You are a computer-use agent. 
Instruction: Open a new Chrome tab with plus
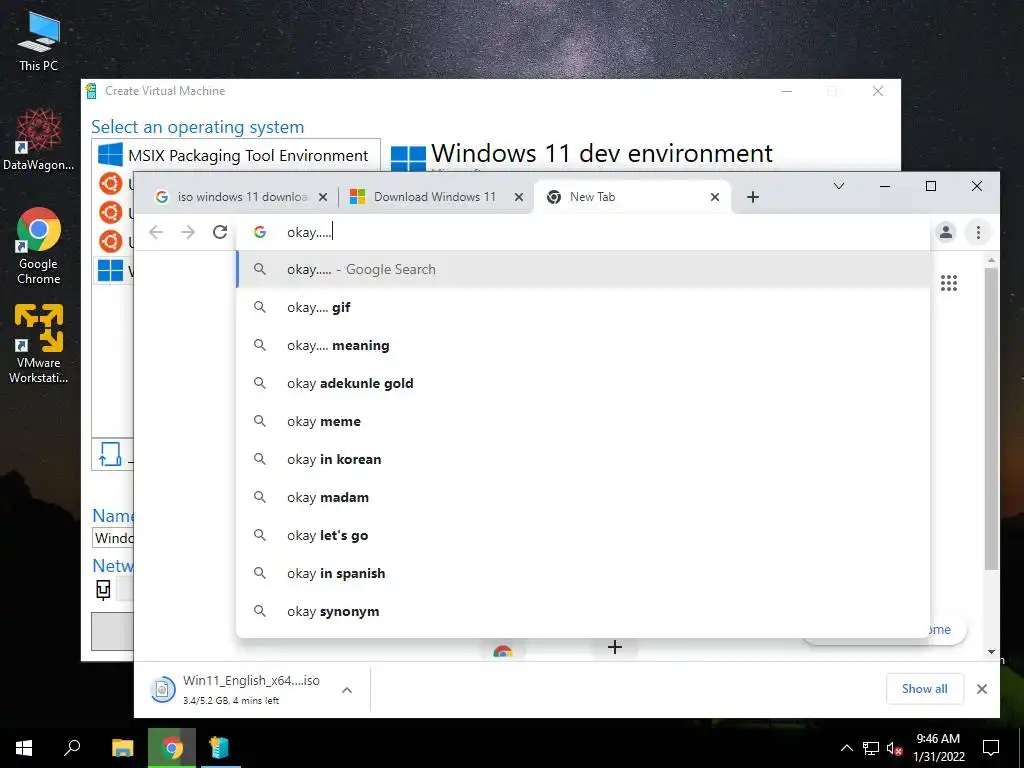pyautogui.click(x=752, y=197)
